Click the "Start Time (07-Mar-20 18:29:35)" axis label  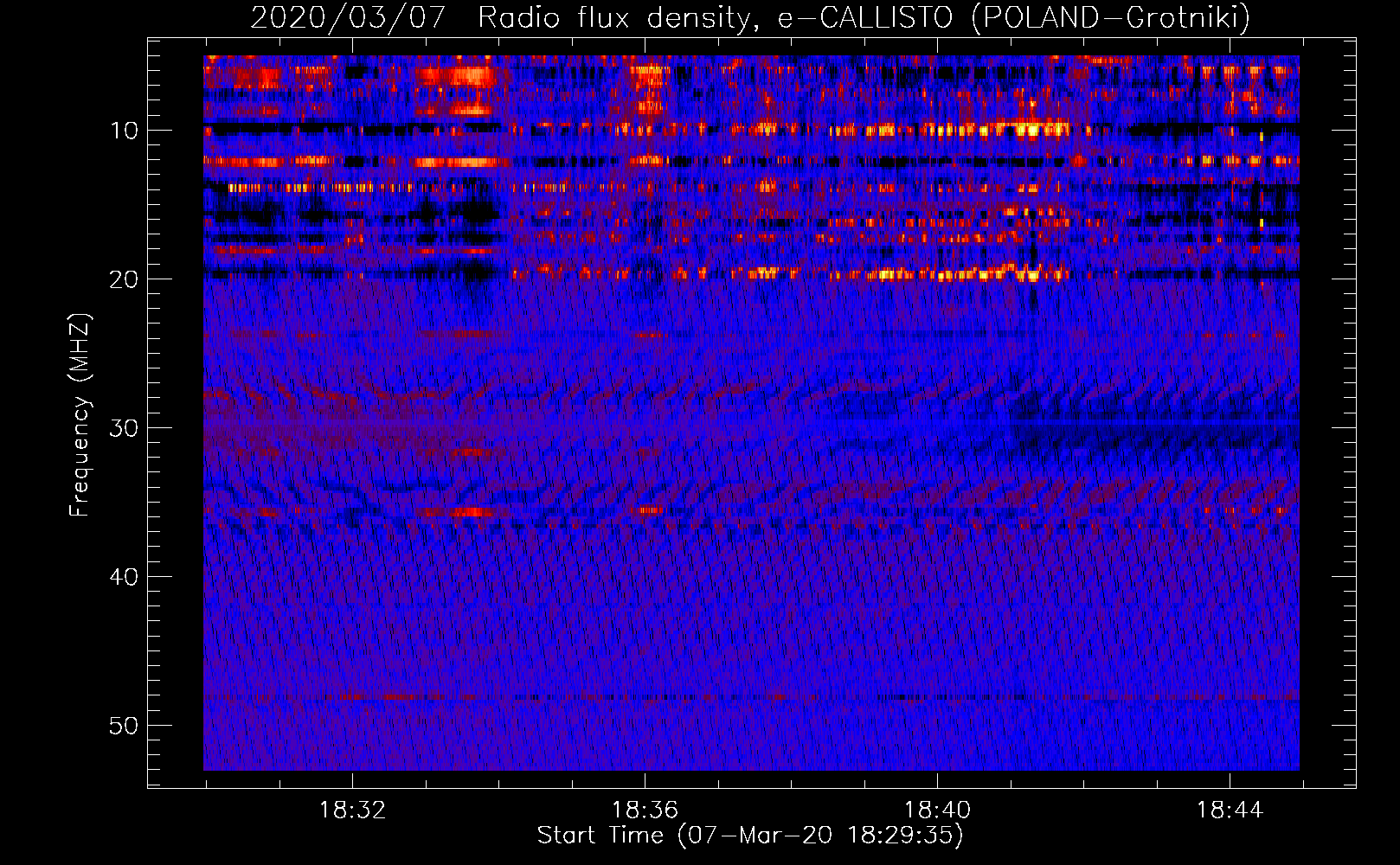pyautogui.click(x=750, y=836)
